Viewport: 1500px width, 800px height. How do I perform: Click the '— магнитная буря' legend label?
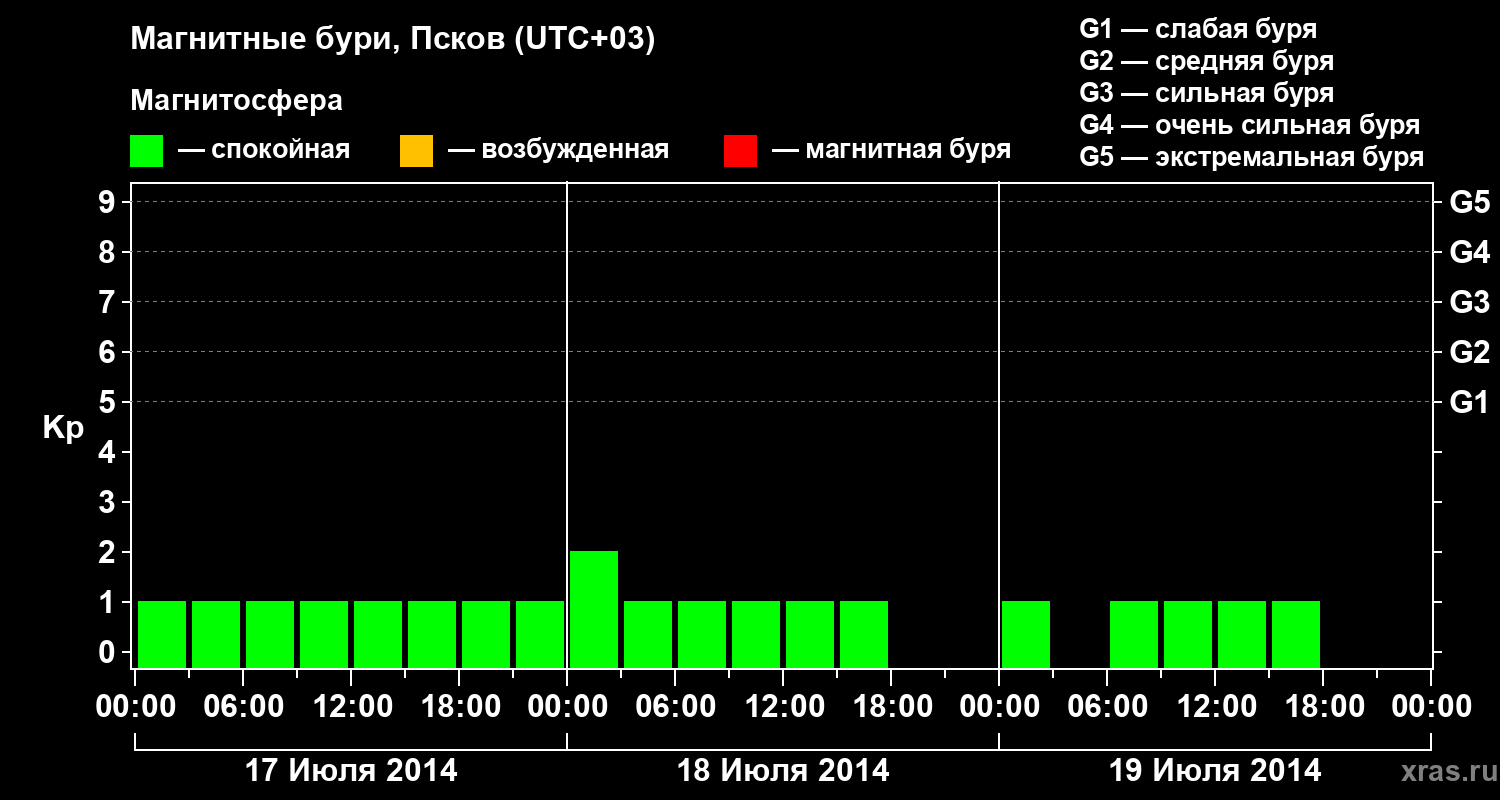[891, 150]
